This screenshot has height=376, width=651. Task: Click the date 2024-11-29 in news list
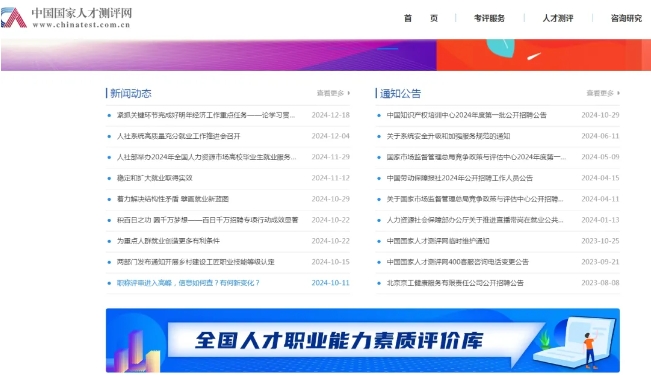pyautogui.click(x=330, y=157)
